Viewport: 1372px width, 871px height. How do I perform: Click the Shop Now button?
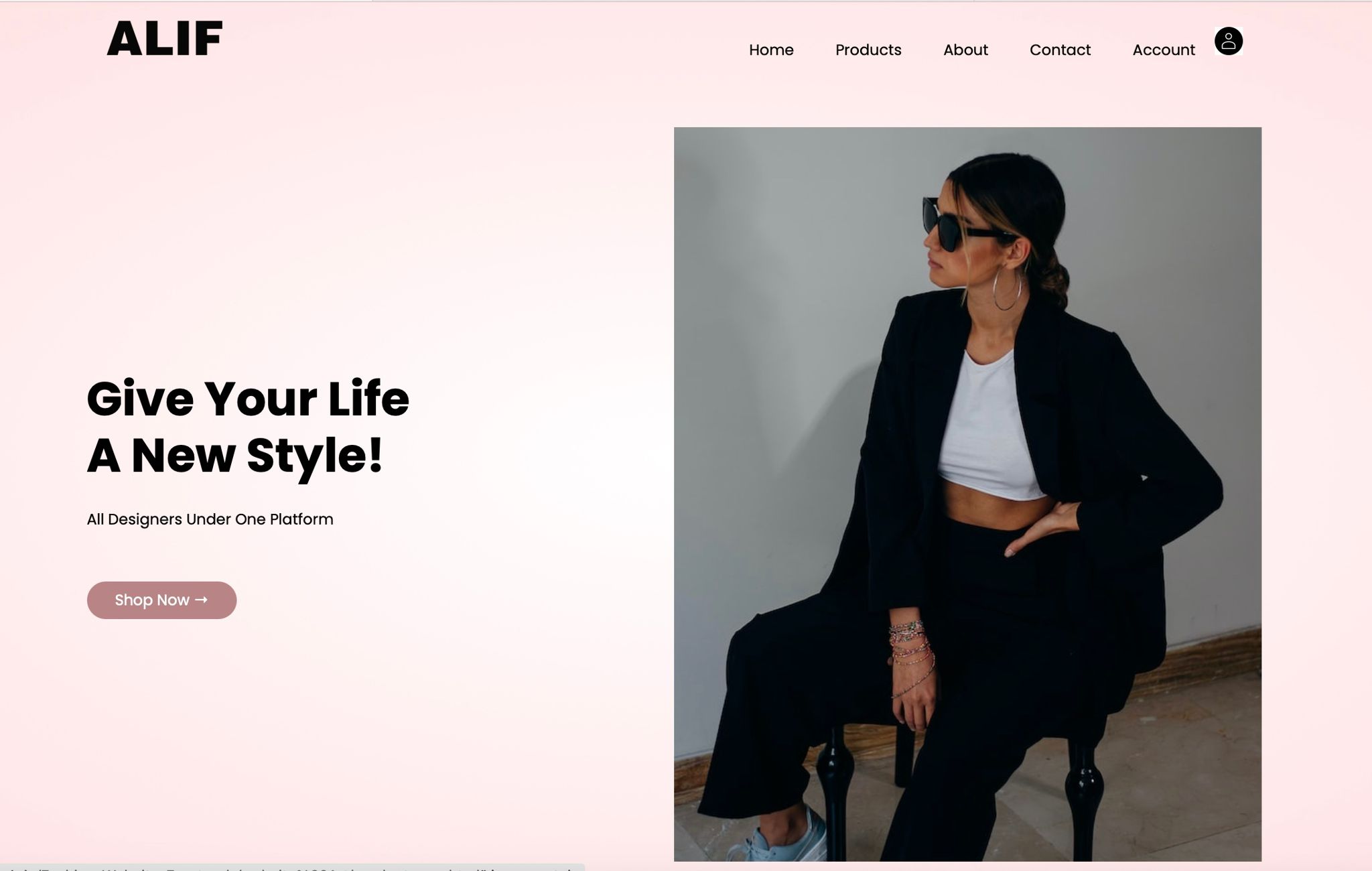tap(161, 600)
